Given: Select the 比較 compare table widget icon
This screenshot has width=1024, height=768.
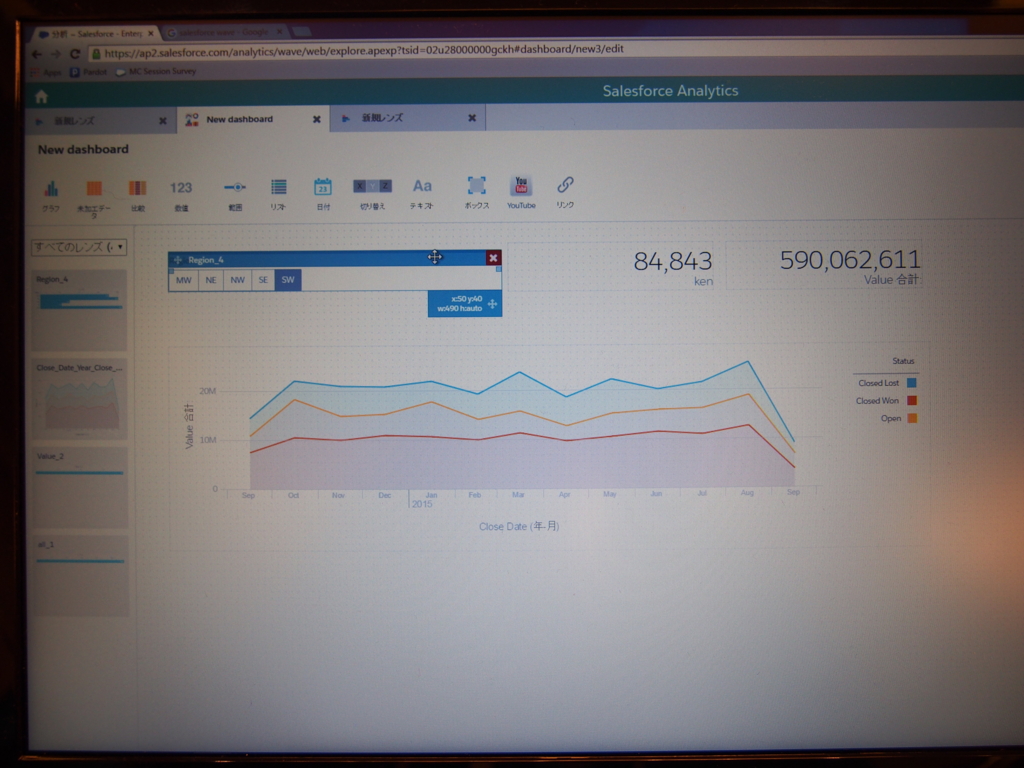Looking at the screenshot, I should click(x=138, y=195).
